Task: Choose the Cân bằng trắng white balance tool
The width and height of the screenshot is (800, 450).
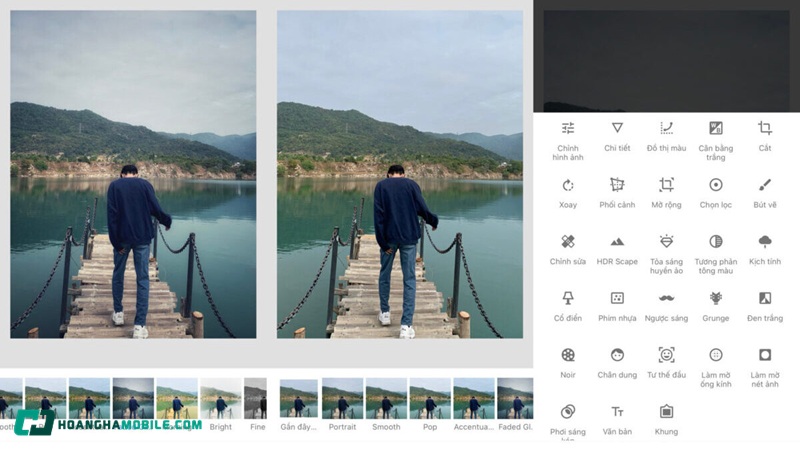Action: (715, 140)
